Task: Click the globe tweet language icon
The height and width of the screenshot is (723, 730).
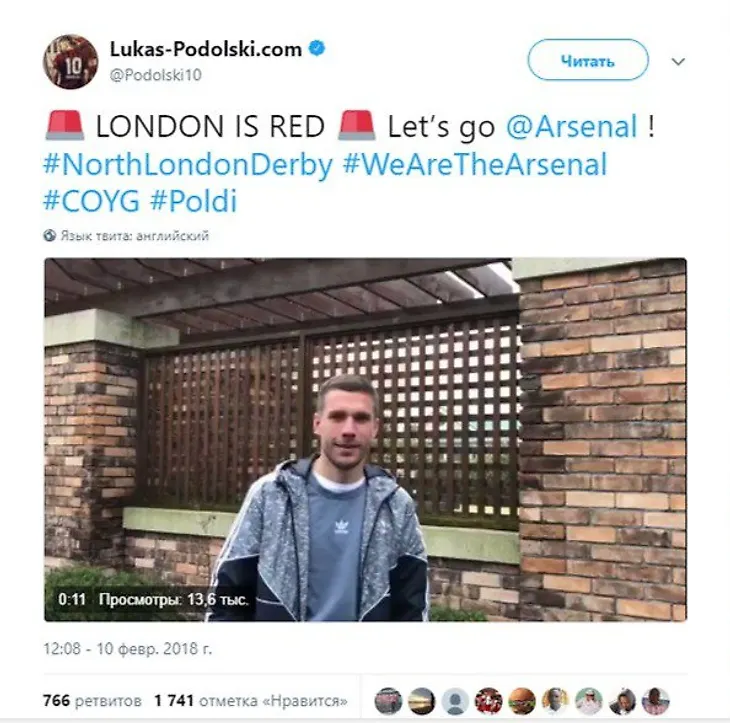Action: click(50, 236)
